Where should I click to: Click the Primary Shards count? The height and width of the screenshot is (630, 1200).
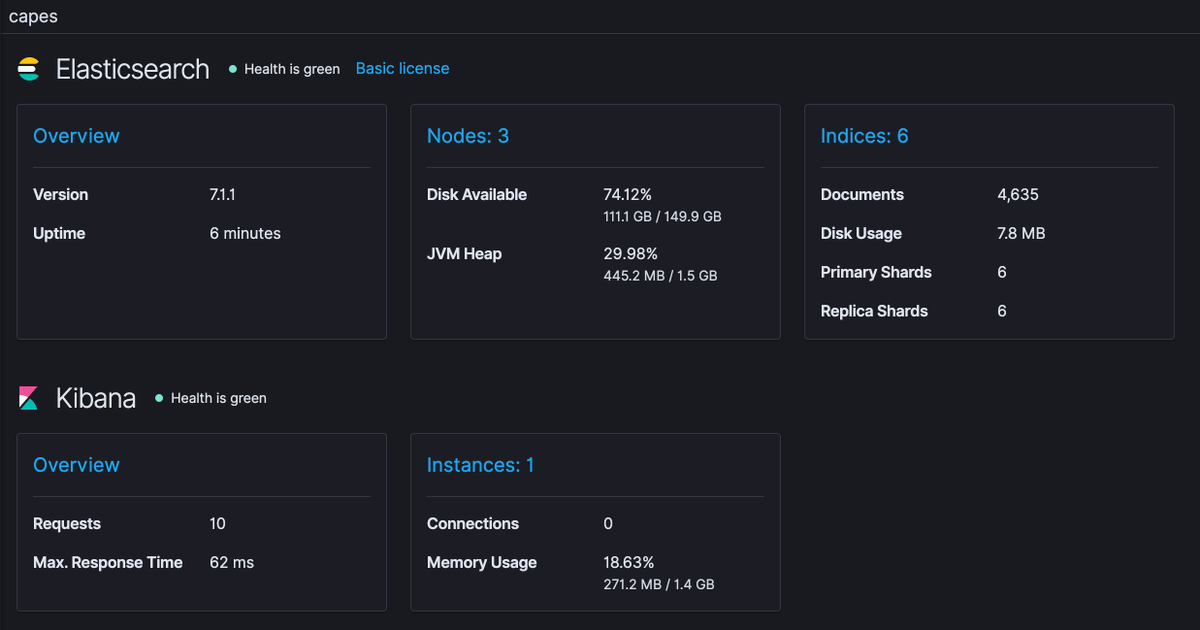[x=1001, y=272]
